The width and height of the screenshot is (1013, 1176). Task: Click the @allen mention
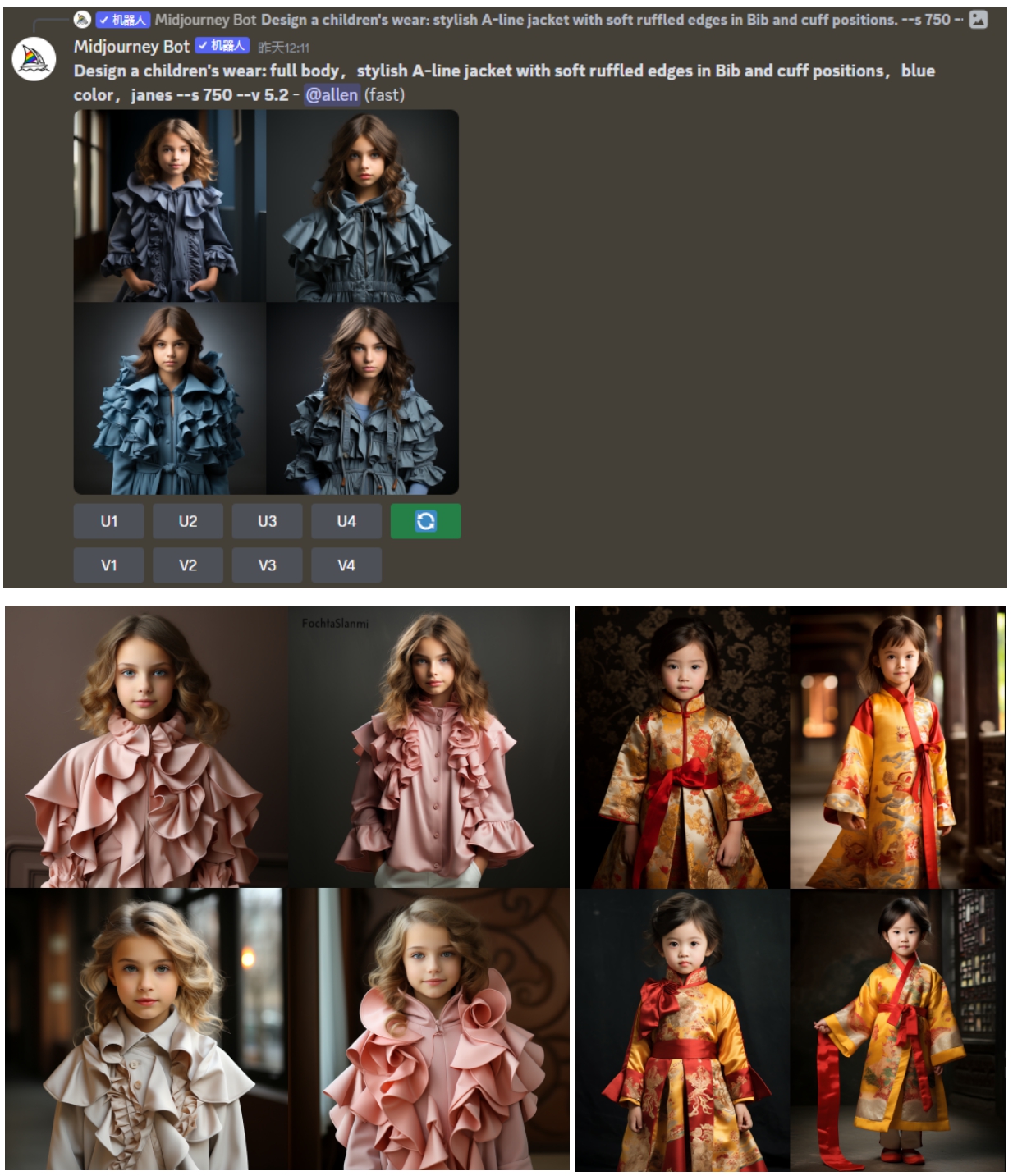click(x=332, y=95)
